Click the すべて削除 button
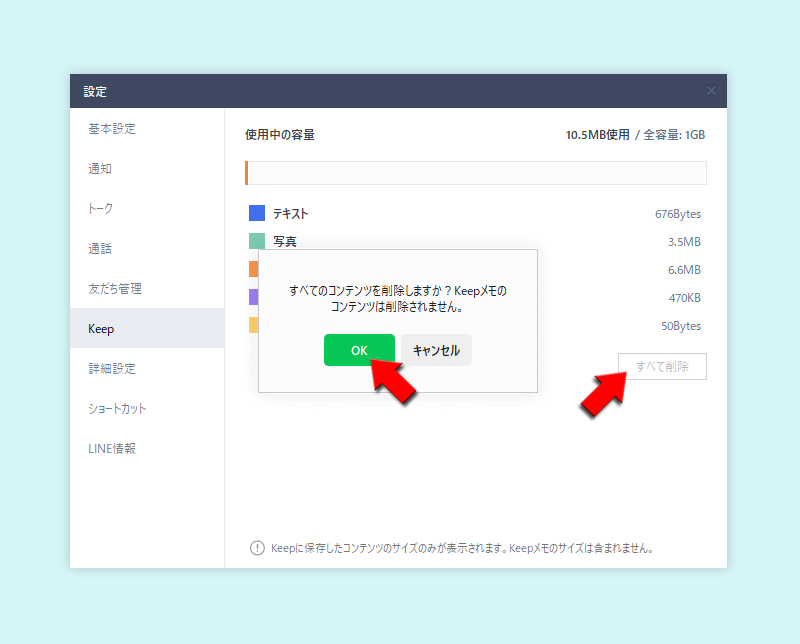The height and width of the screenshot is (644, 800). coord(662,366)
